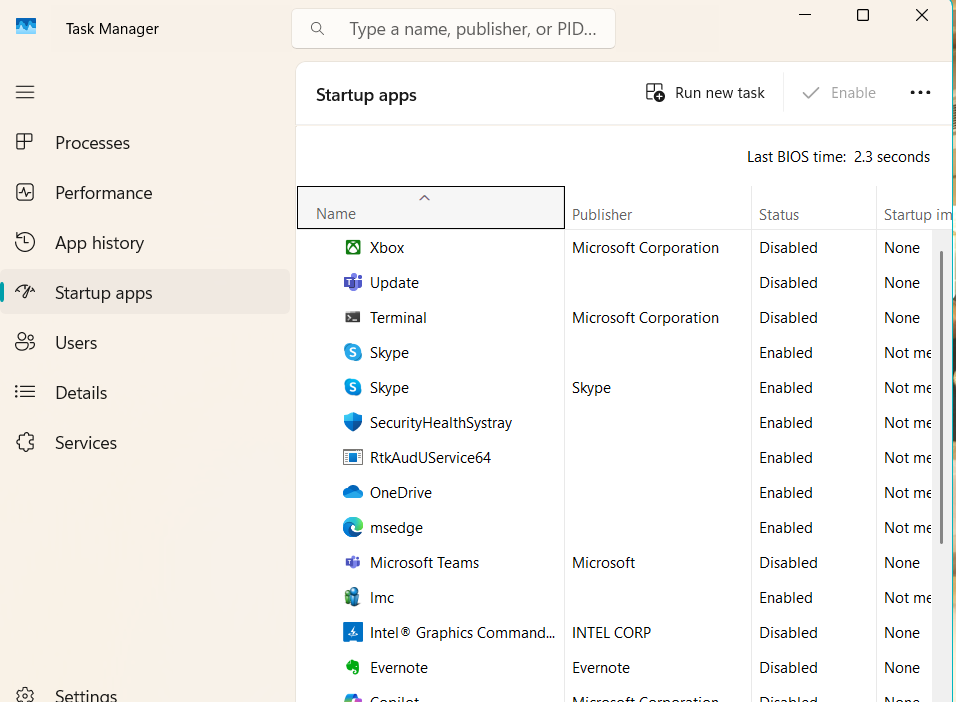
Task: Click the Task Manager app icon
Action: (26, 26)
